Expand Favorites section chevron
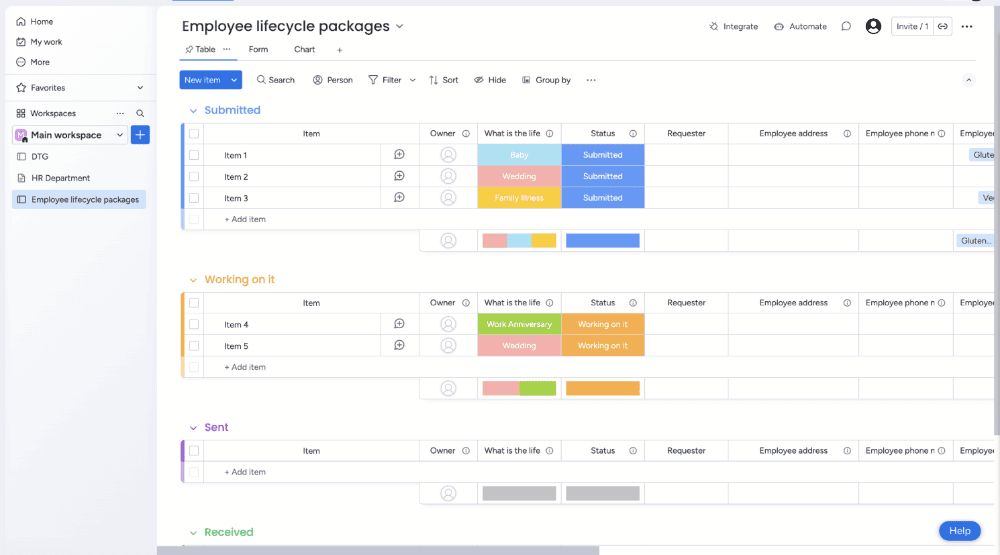 [140, 87]
